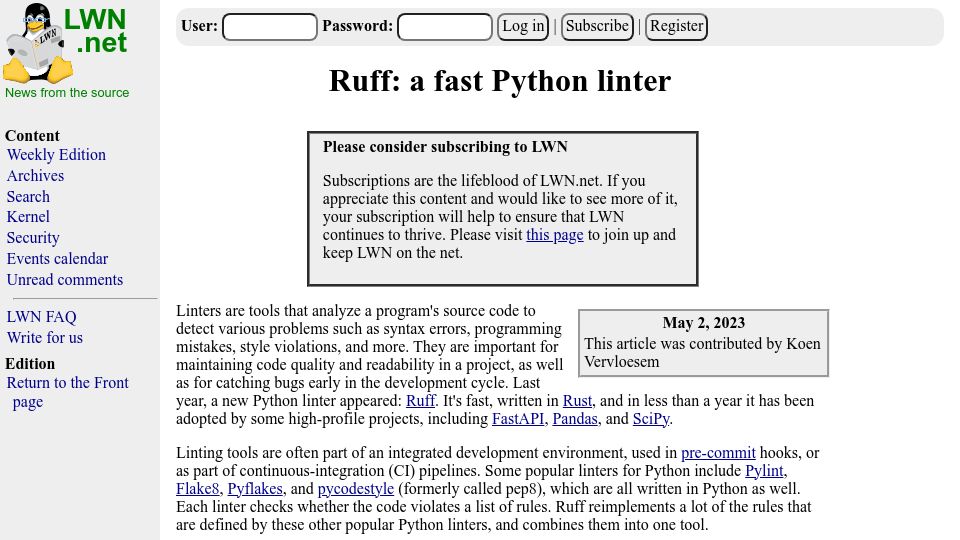This screenshot has width=960, height=540.
Task: Click the 'Content' sidebar heading
Action: tap(32, 136)
